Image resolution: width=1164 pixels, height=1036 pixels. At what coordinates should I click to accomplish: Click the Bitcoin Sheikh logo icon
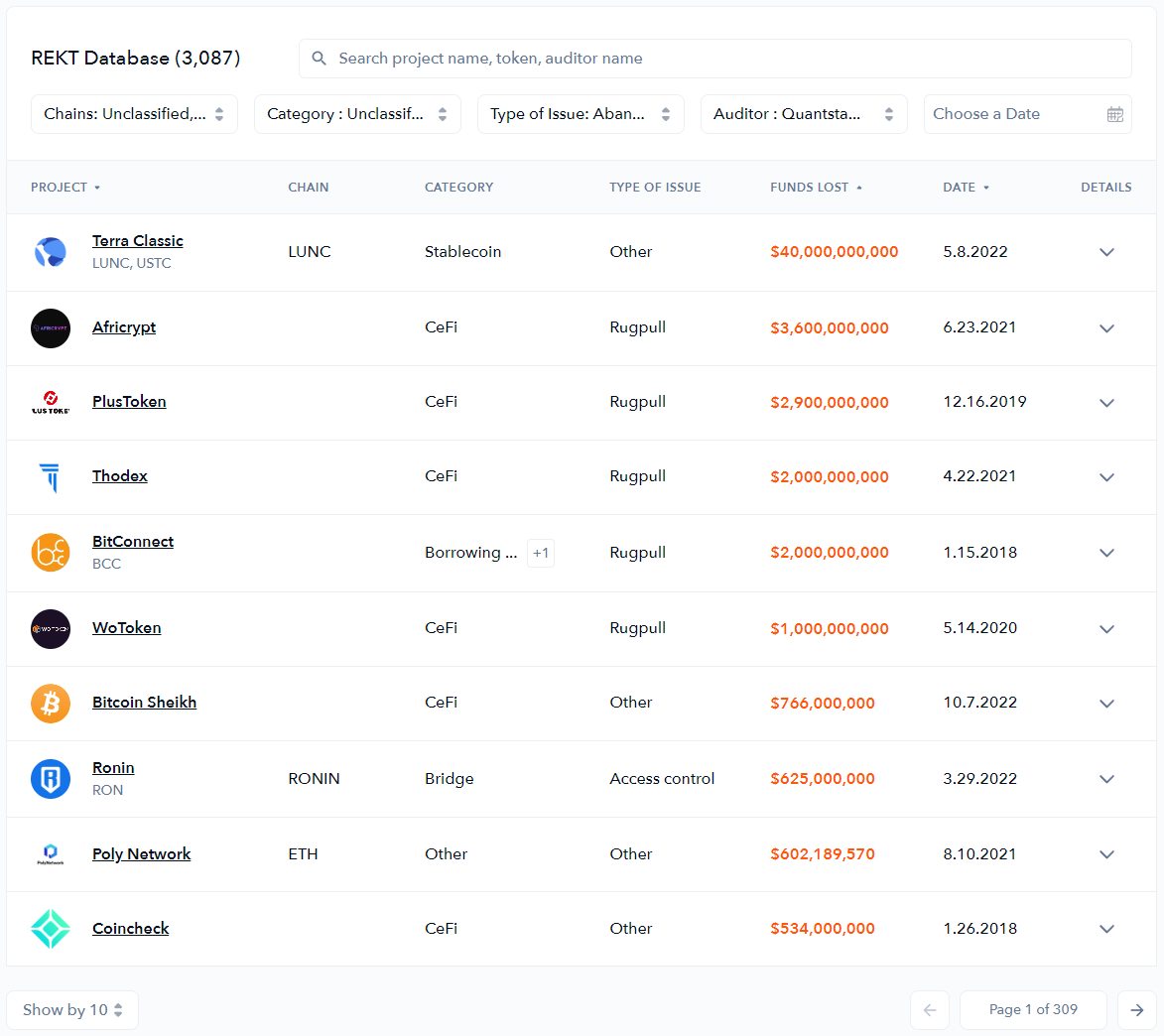click(51, 704)
